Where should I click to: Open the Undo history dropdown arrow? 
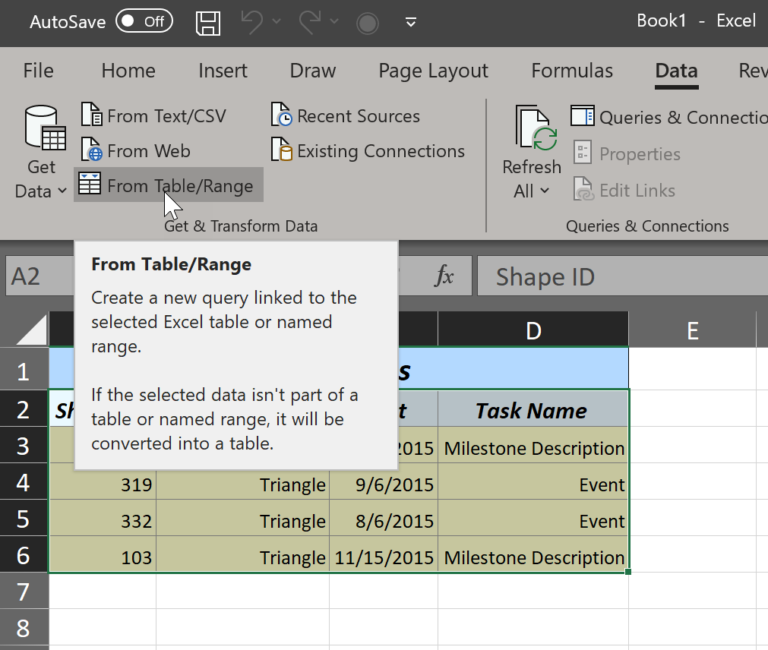tap(276, 22)
